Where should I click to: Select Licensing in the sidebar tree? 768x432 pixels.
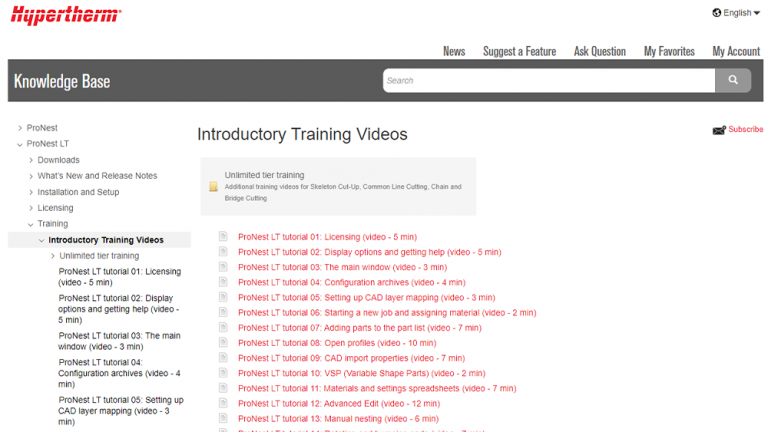[55, 208]
